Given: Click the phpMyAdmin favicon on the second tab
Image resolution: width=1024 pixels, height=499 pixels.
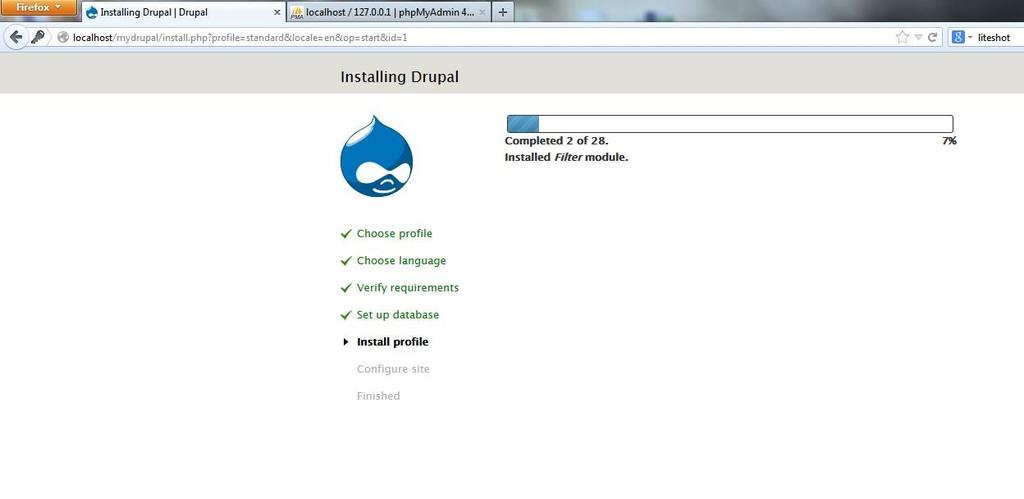Looking at the screenshot, I should point(297,12).
